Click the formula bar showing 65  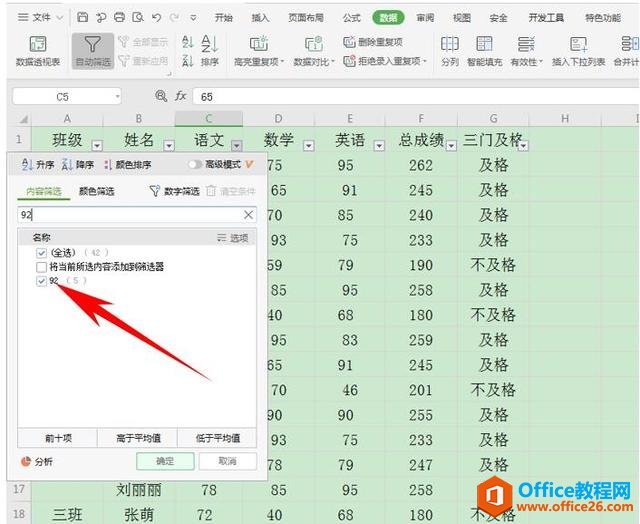(416, 97)
